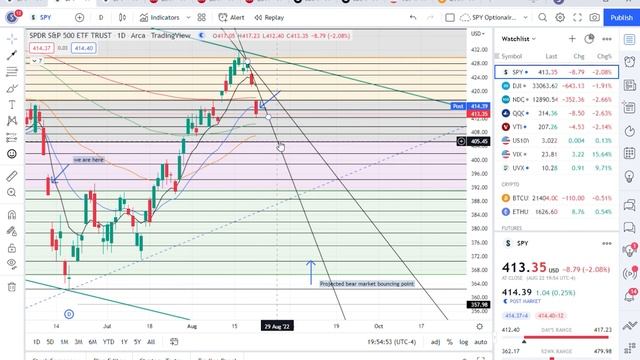Lock all drawing tools
This screenshot has height=360, width=640.
[x=12, y=248]
